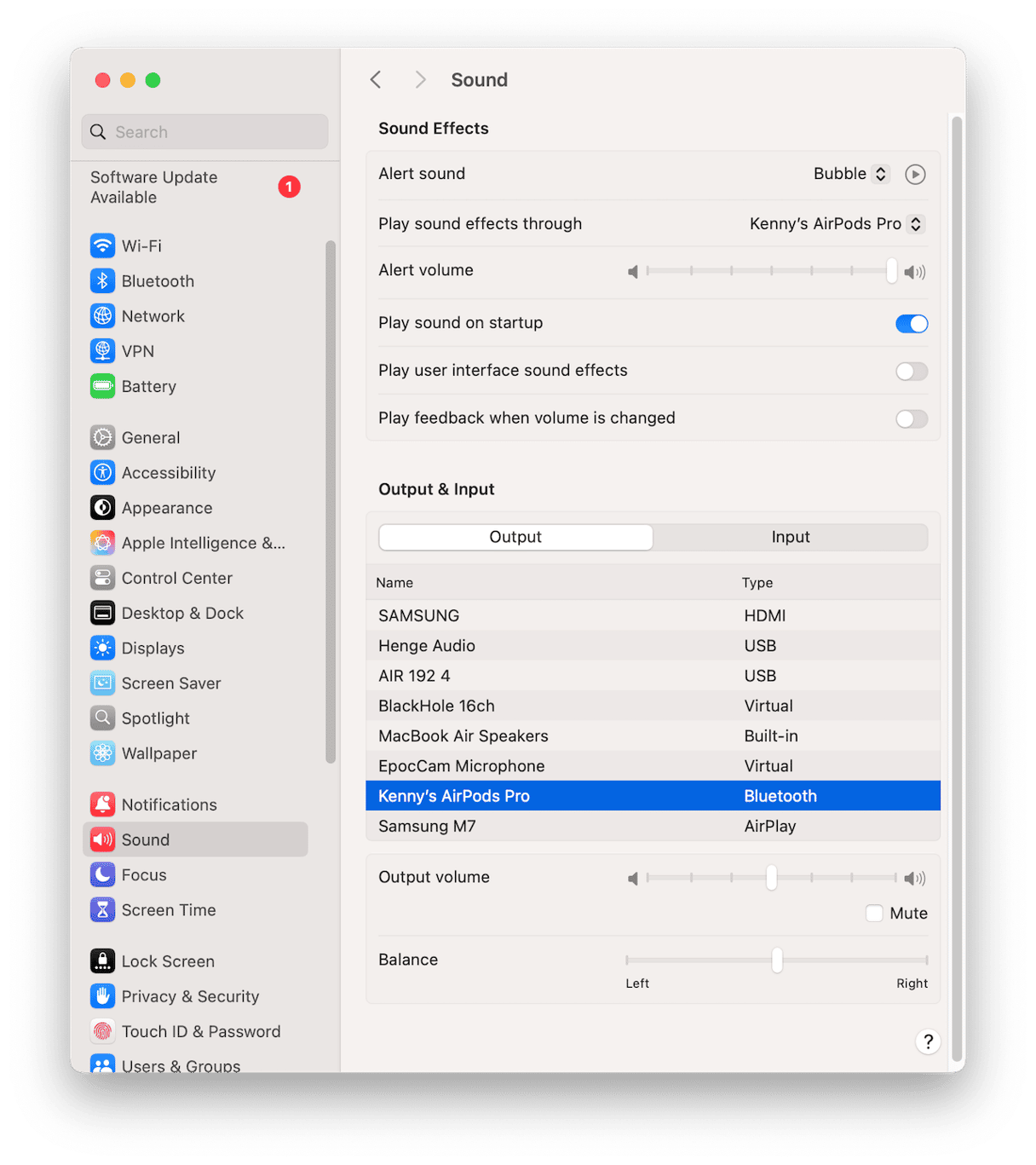
Task: Select Spotlight magnifier icon
Action: 102,718
